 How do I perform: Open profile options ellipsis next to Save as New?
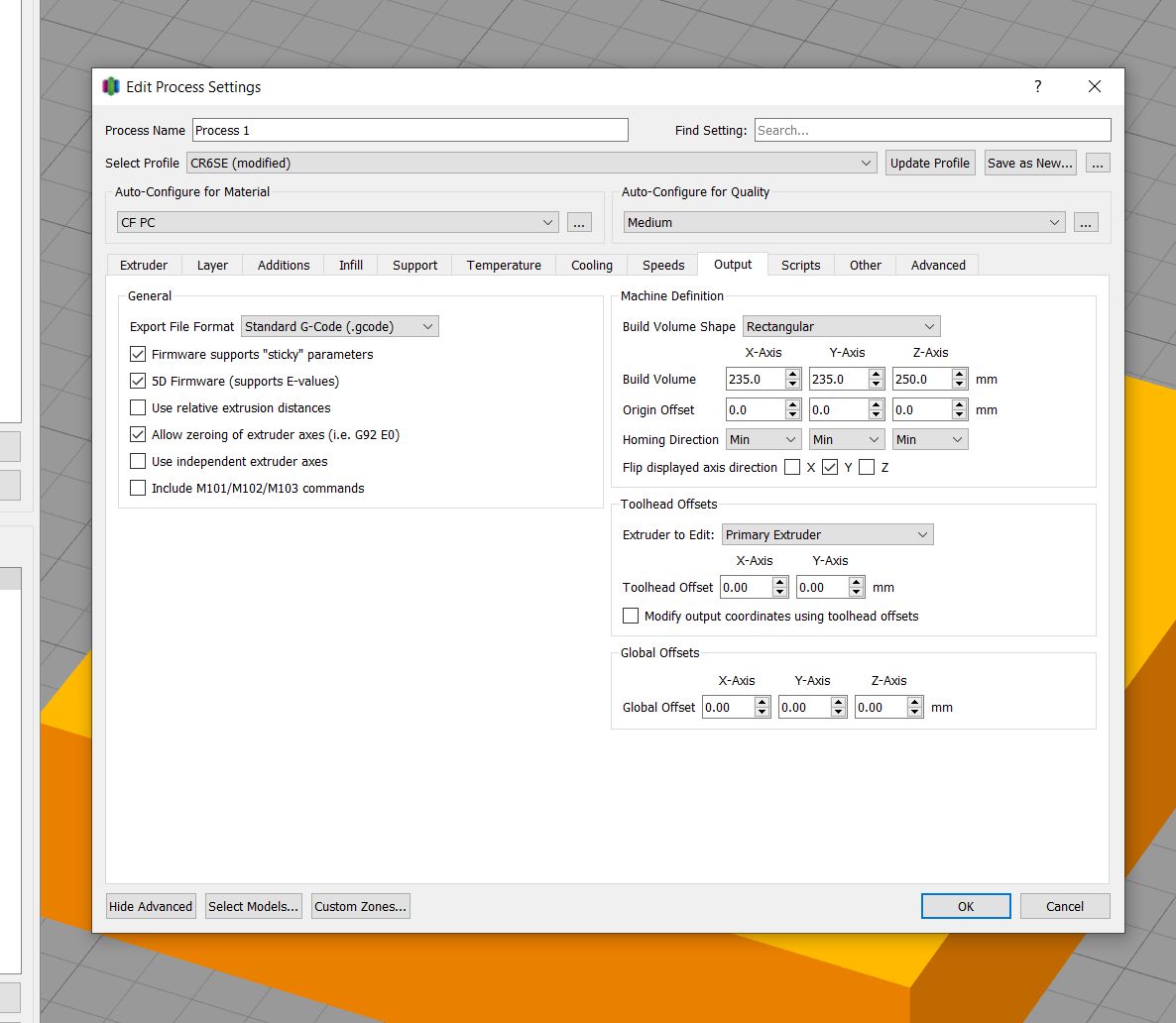coord(1098,163)
